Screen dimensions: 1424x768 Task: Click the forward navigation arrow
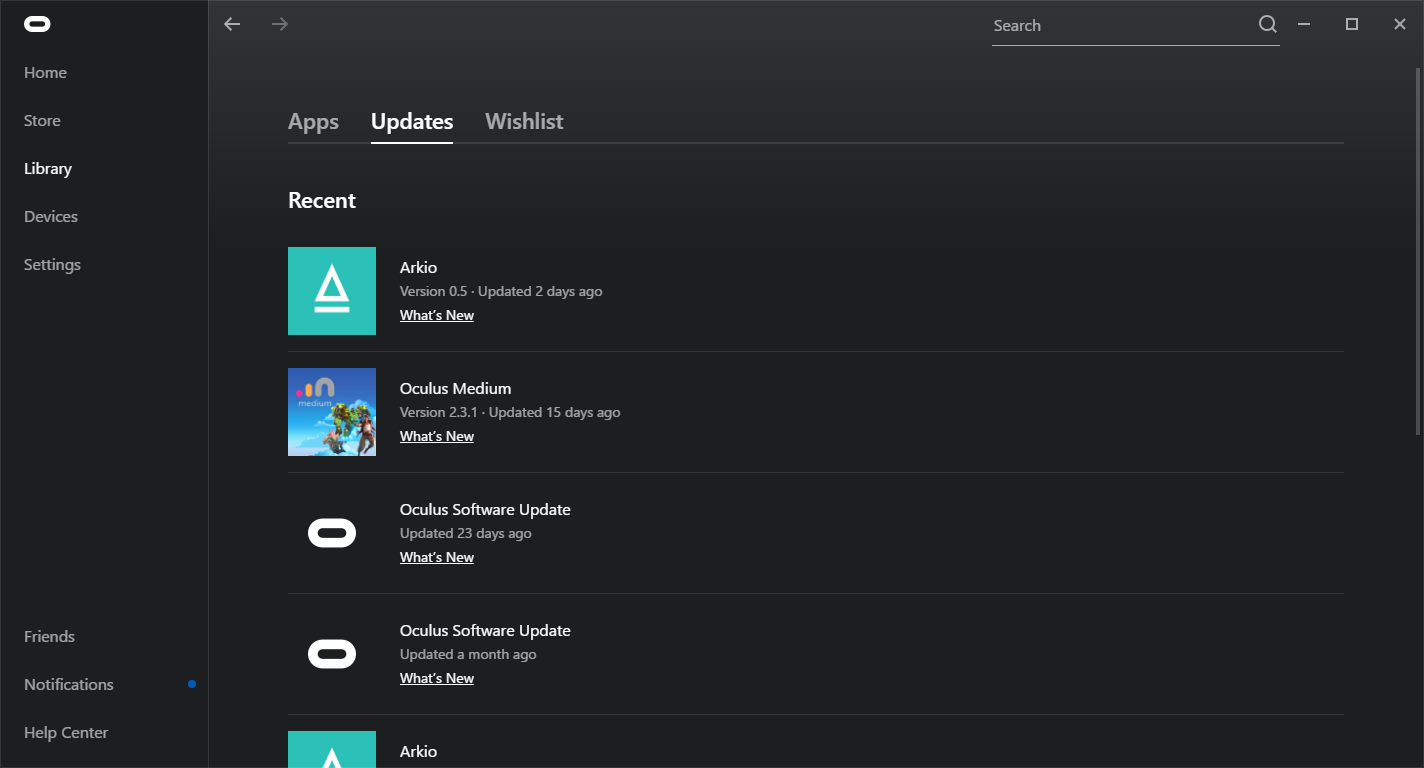pos(280,24)
